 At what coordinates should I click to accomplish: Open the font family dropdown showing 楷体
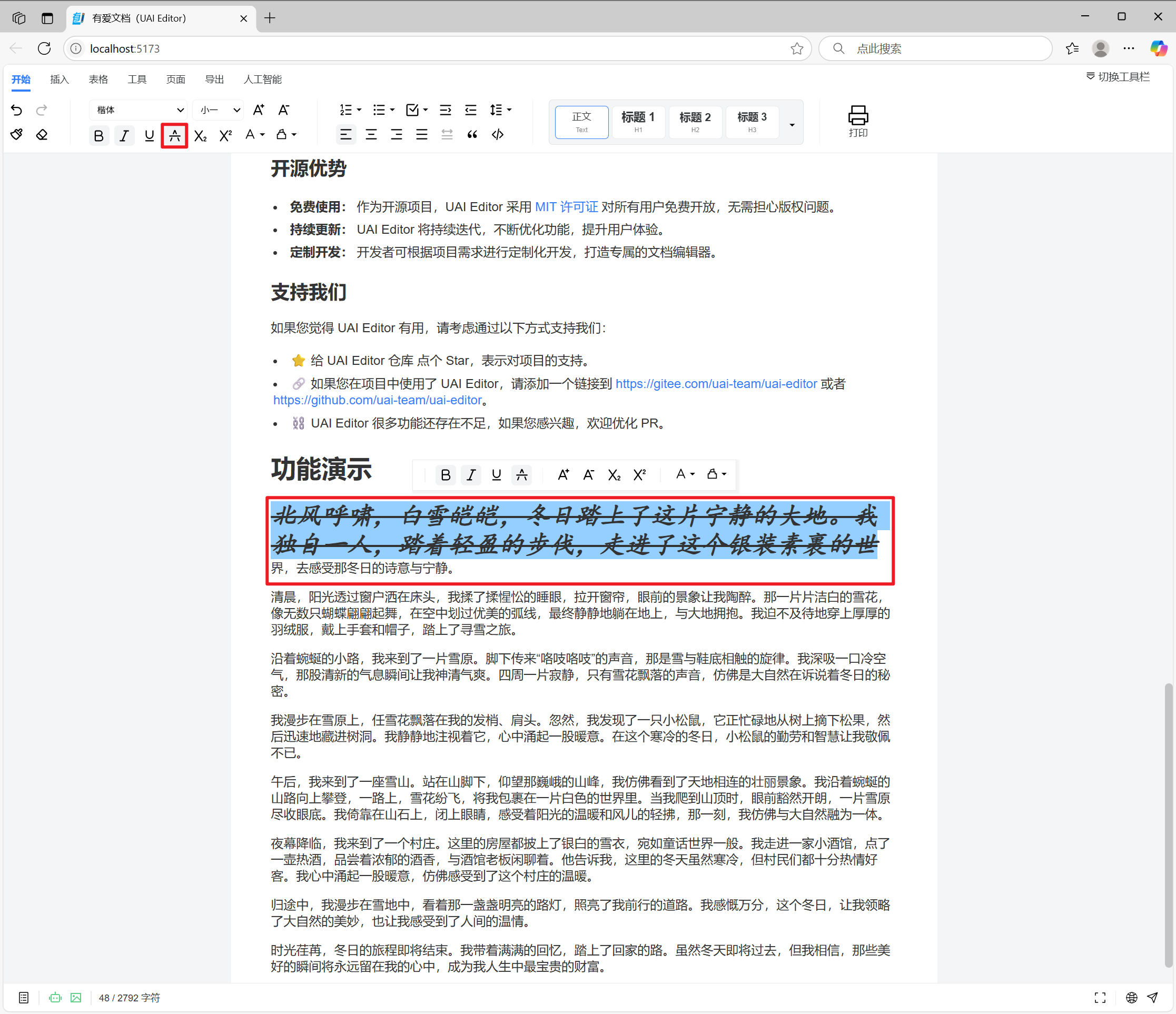pyautogui.click(x=139, y=110)
